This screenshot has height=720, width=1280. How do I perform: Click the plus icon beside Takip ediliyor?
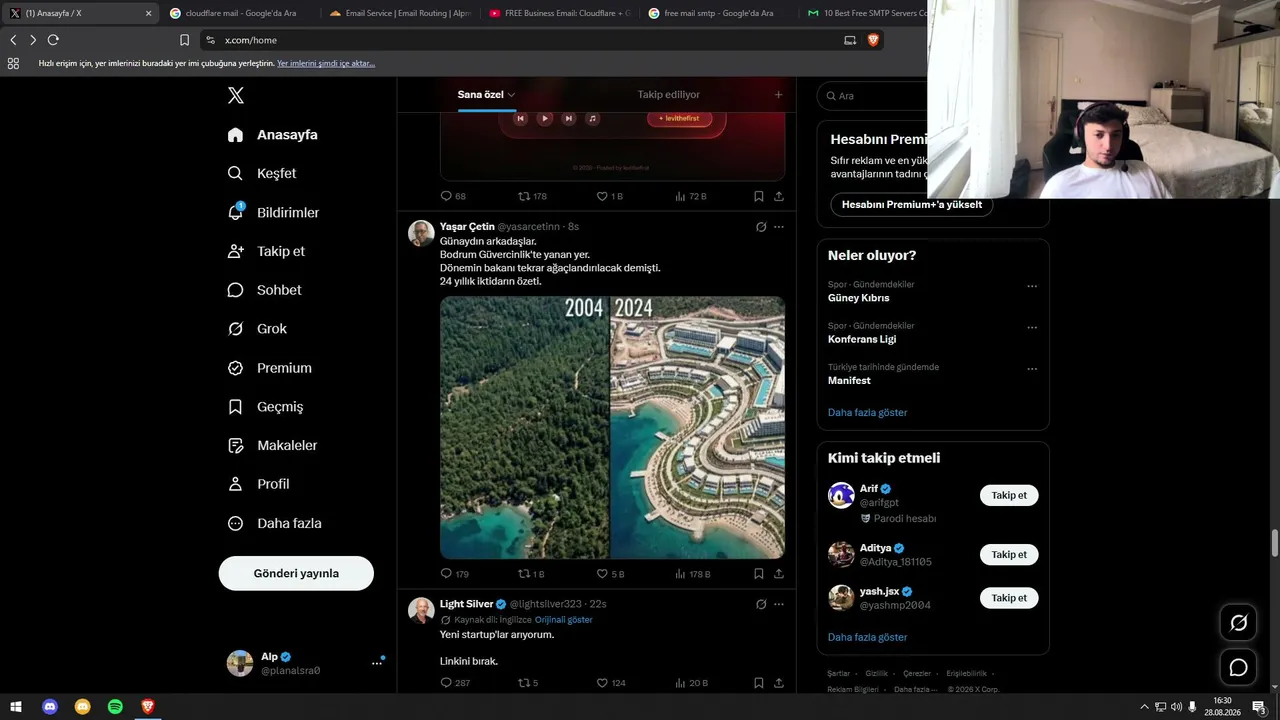pos(778,95)
